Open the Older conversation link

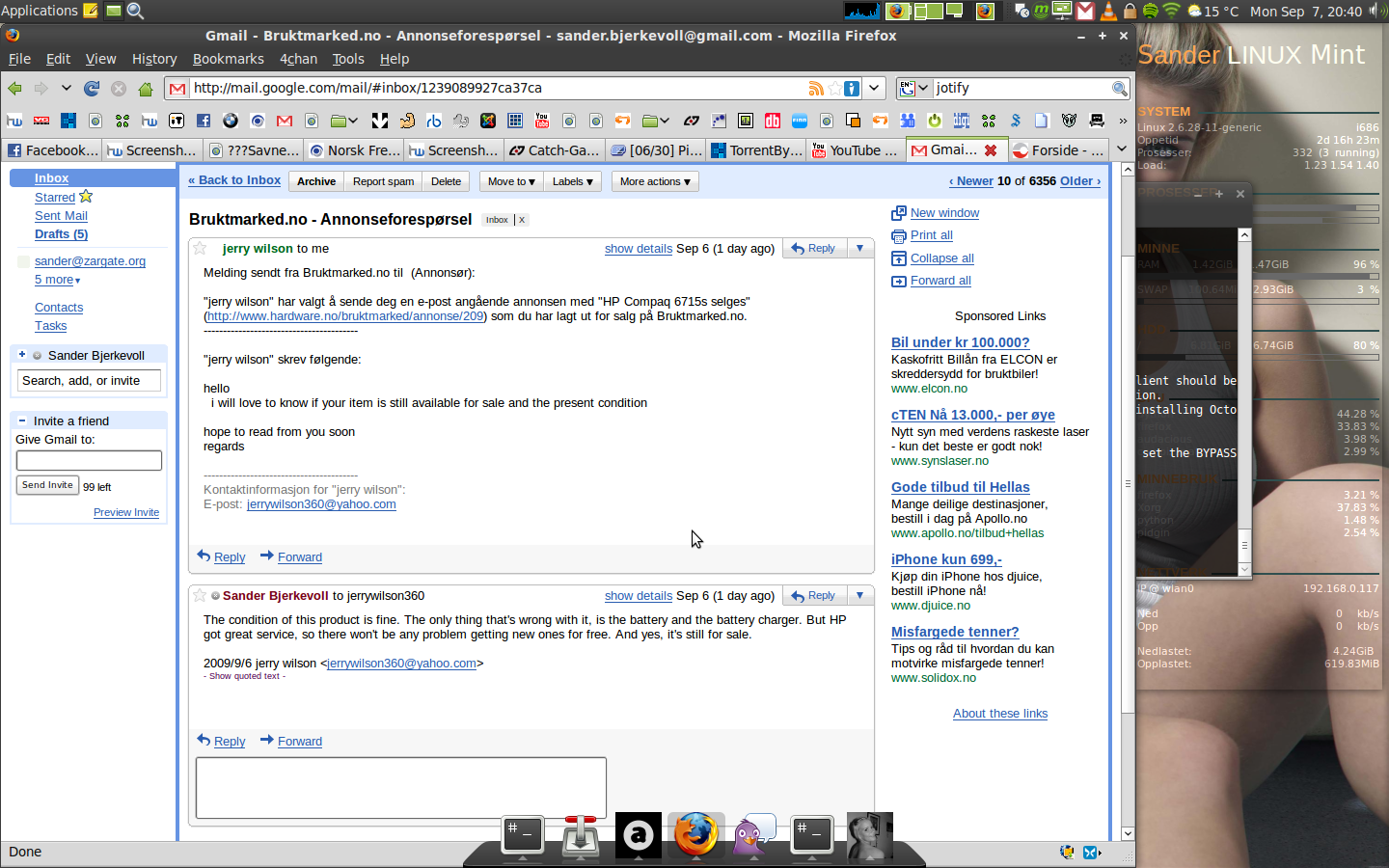pyautogui.click(x=1080, y=180)
